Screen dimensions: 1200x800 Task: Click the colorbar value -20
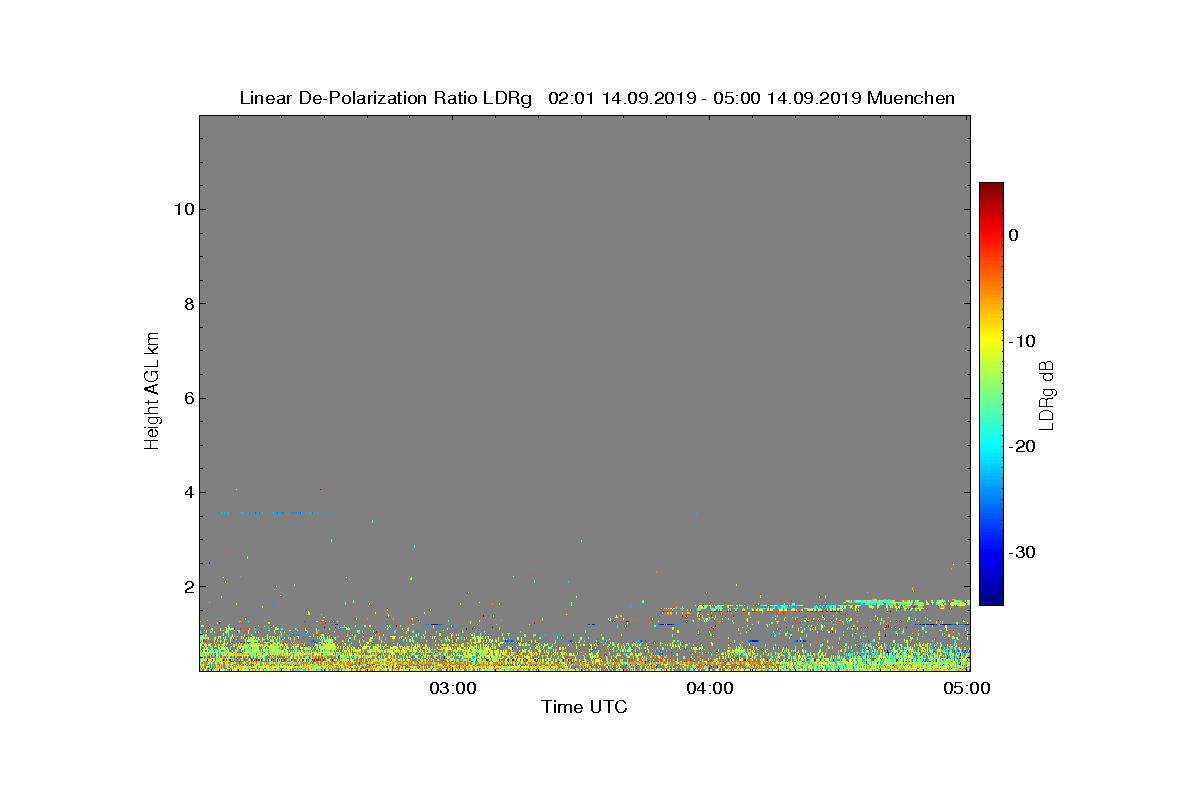1021,446
